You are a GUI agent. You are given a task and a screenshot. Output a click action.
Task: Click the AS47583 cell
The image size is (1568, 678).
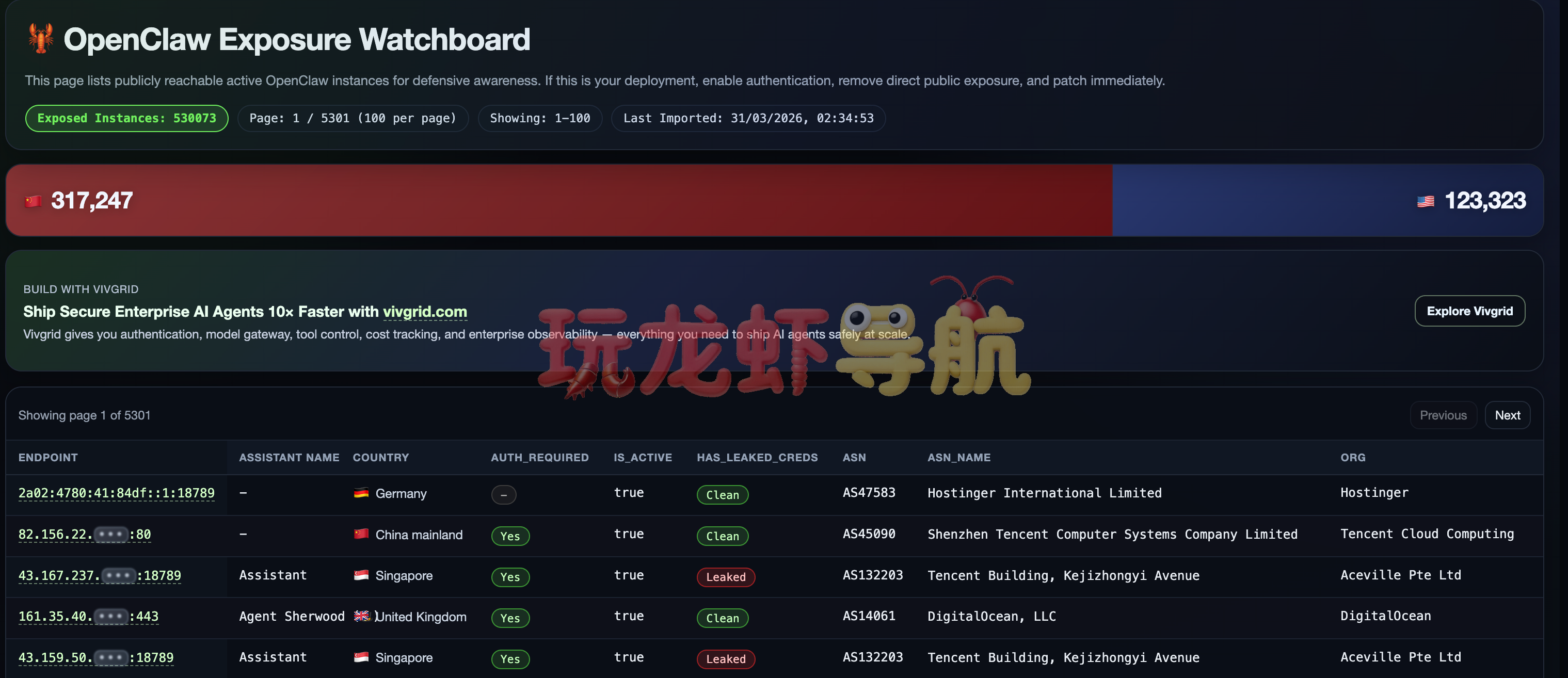tap(869, 492)
